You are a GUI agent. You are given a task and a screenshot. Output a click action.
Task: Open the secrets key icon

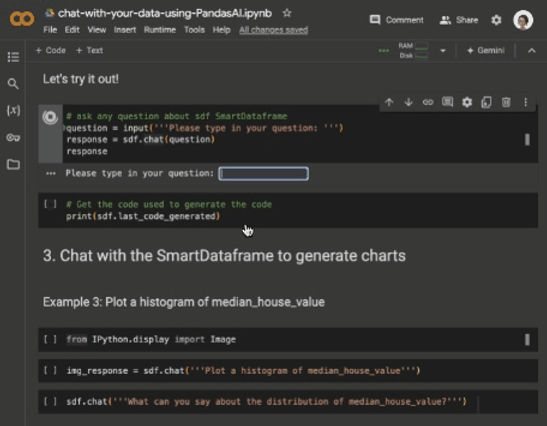click(x=13, y=137)
